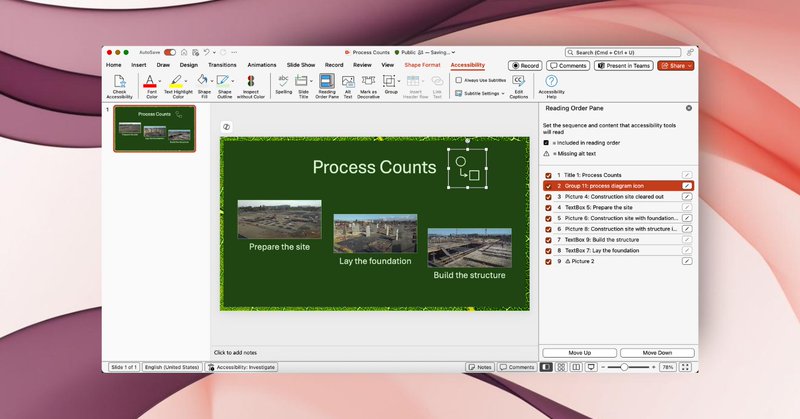This screenshot has height=419, width=800.
Task: Open the Home tab
Action: pos(113,65)
